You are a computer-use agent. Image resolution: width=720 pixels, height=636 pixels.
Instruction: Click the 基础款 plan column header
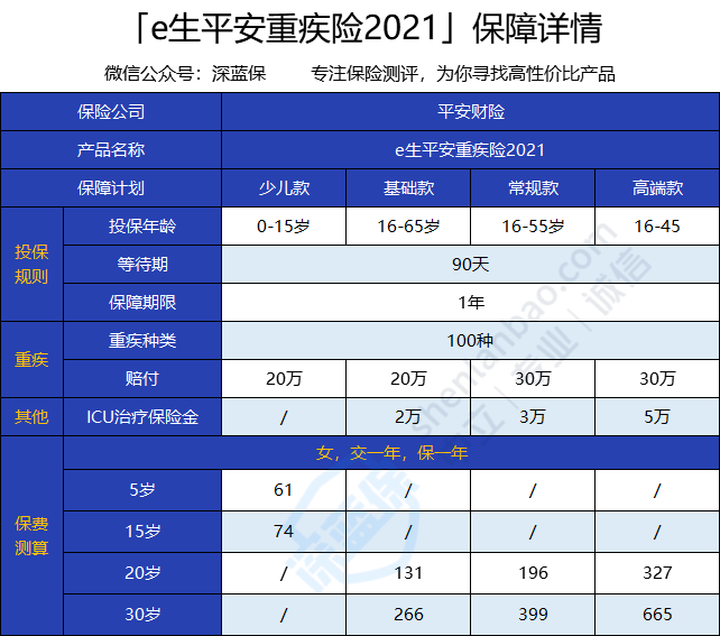pyautogui.click(x=408, y=188)
